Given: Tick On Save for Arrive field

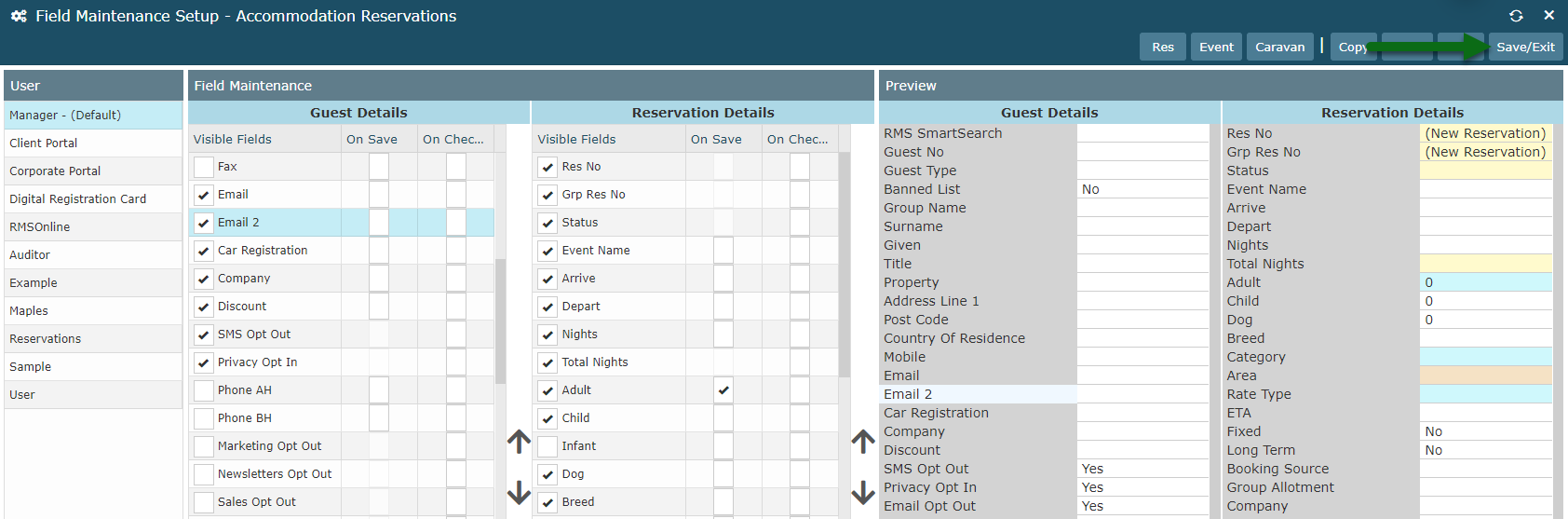Looking at the screenshot, I should (x=723, y=279).
